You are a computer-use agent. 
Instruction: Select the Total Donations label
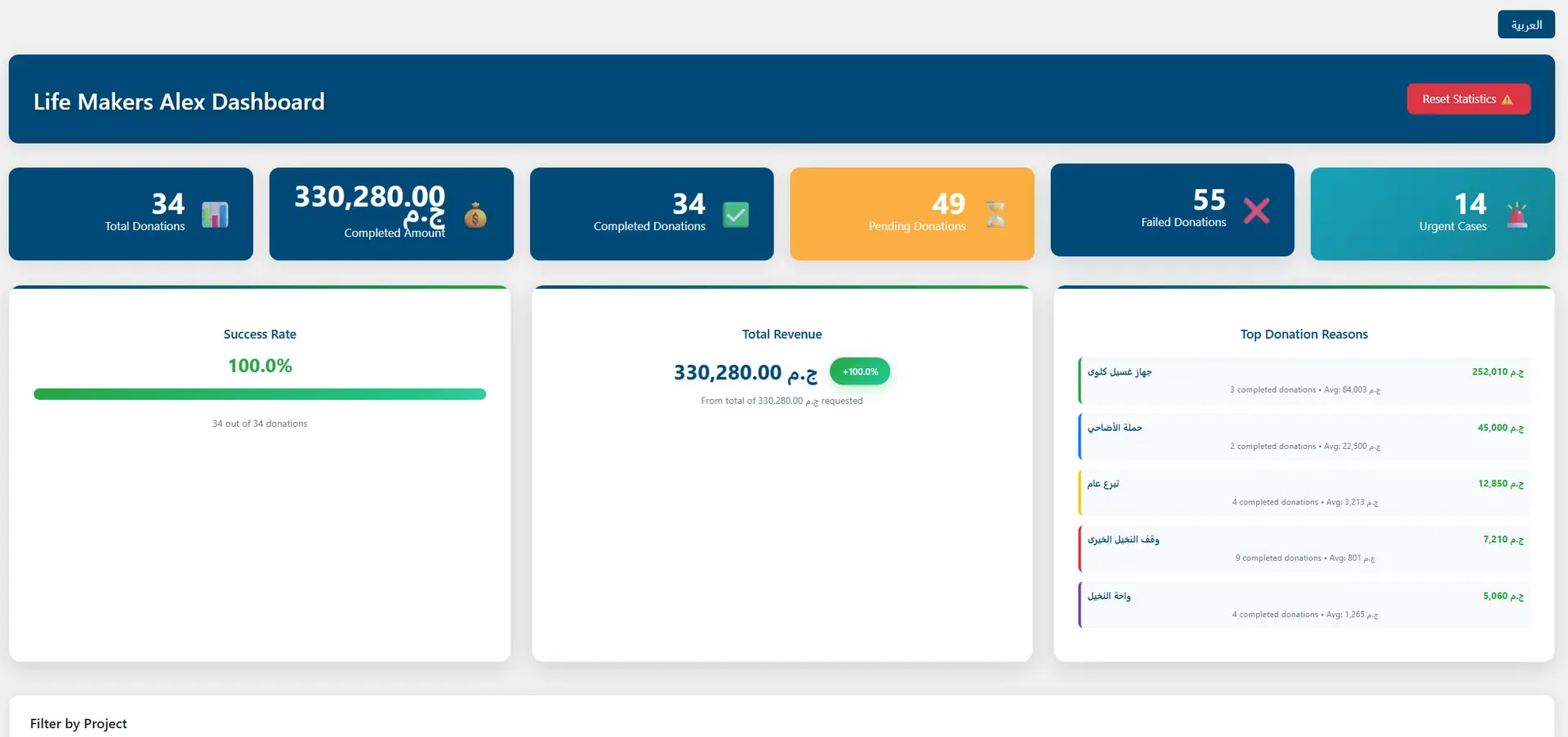pyautogui.click(x=145, y=226)
